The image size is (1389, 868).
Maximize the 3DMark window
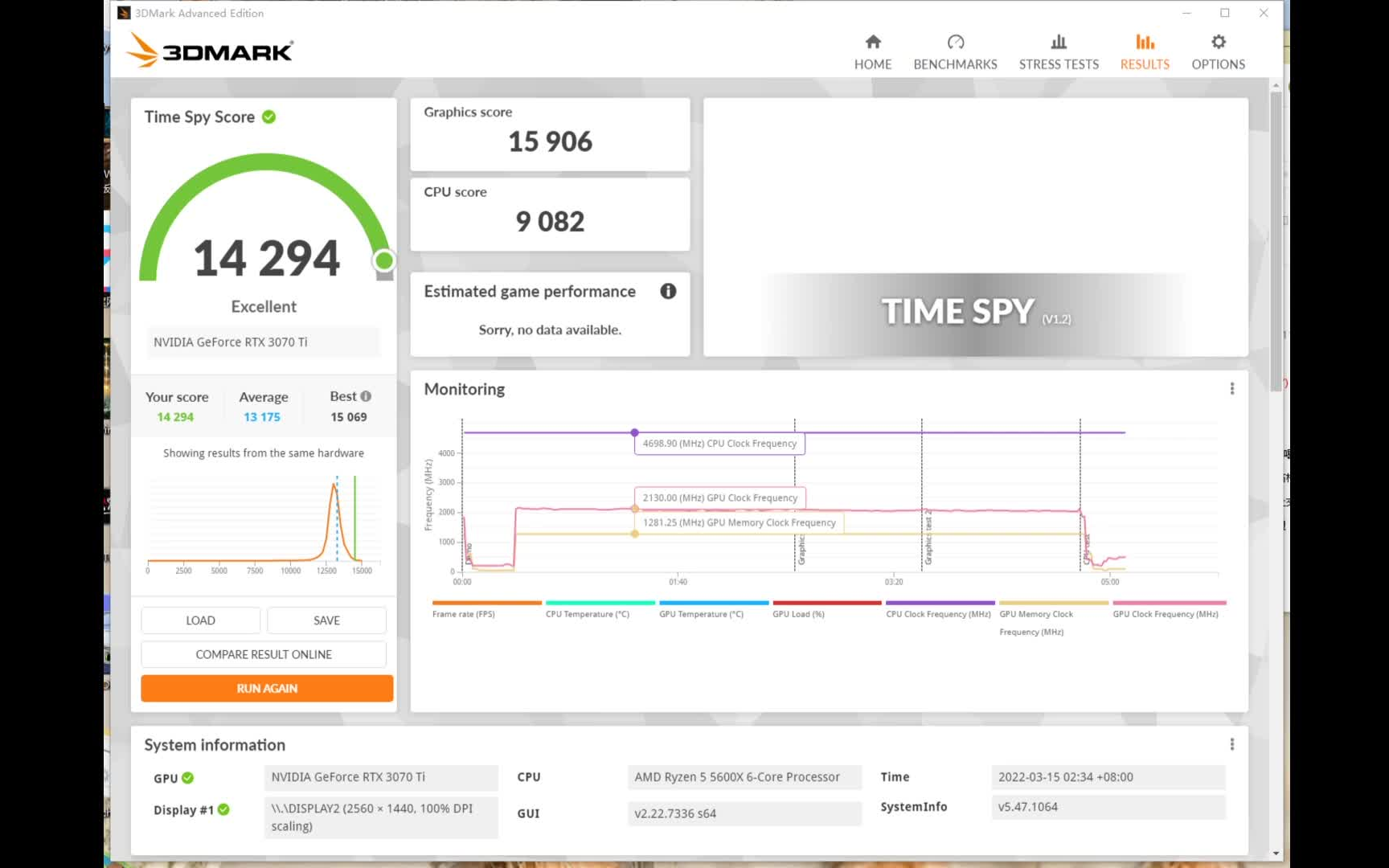[1225, 13]
